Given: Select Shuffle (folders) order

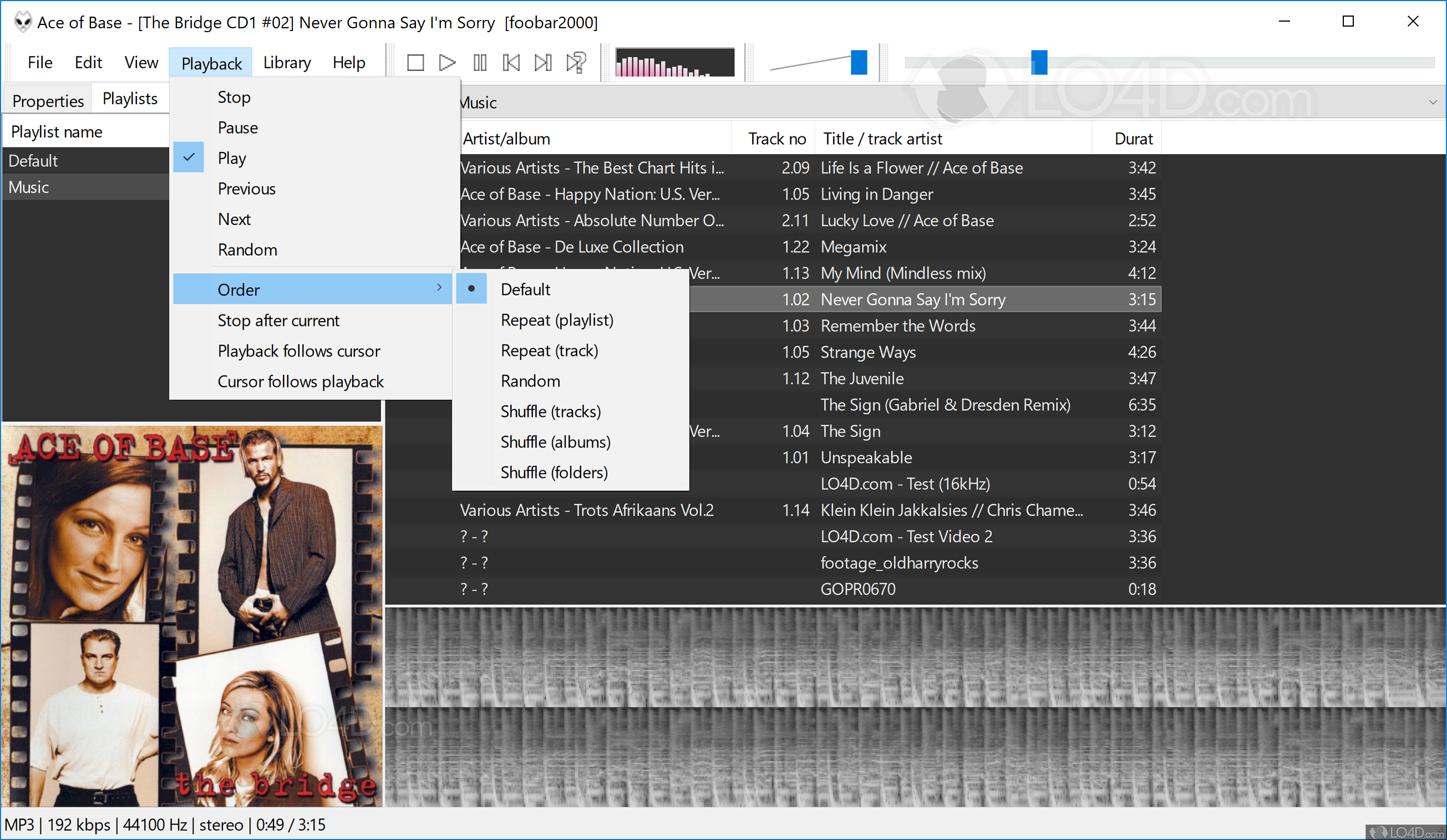Looking at the screenshot, I should (571, 471).
